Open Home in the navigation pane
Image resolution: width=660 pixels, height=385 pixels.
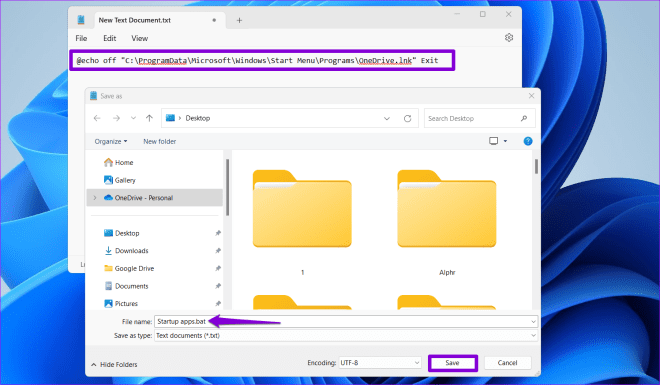[x=119, y=162]
